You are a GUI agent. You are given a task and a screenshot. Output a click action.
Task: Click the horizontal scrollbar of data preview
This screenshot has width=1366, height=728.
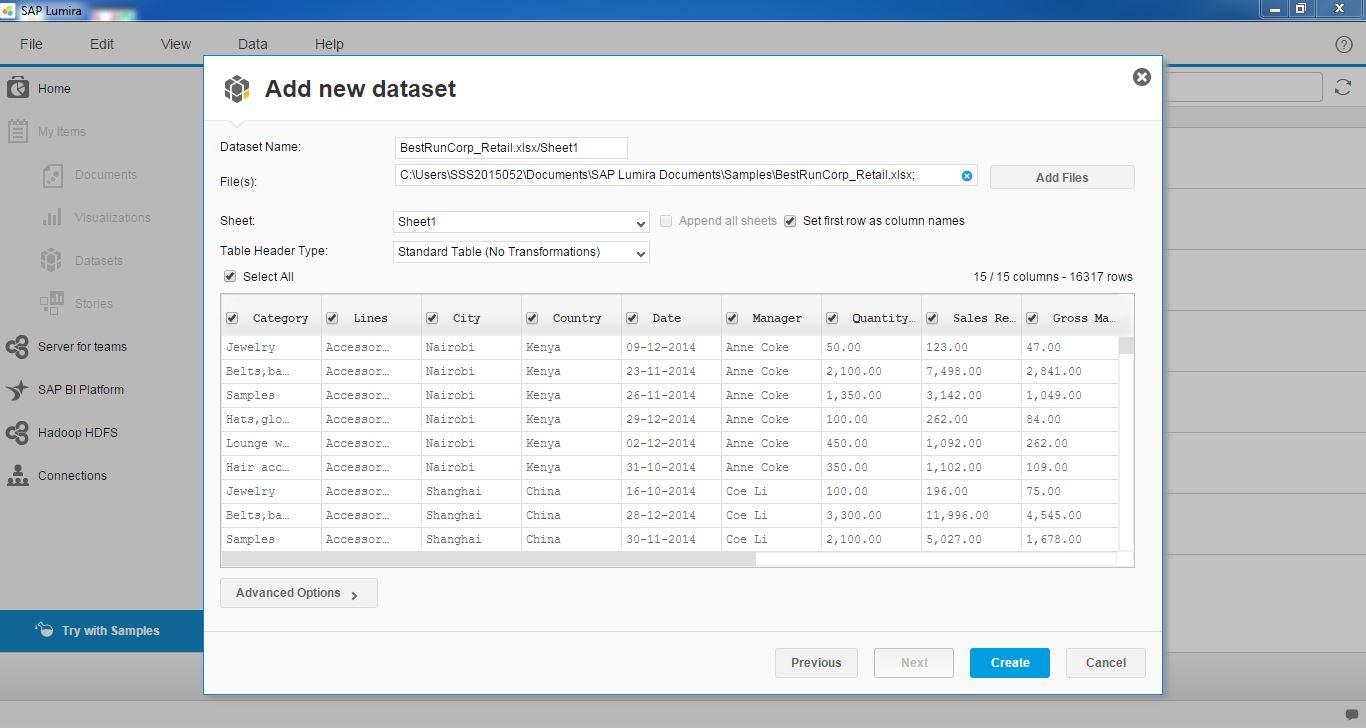click(x=488, y=559)
